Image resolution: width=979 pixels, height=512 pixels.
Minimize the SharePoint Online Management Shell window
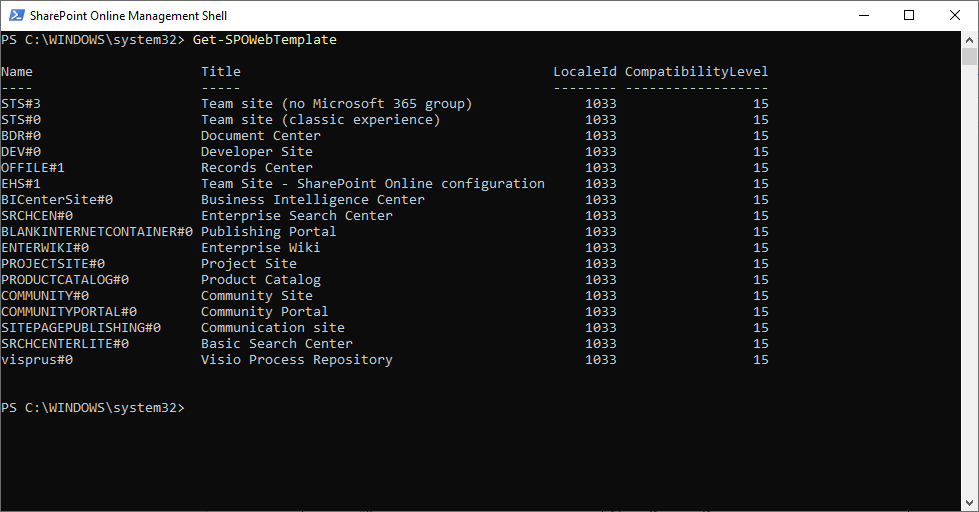coord(864,16)
